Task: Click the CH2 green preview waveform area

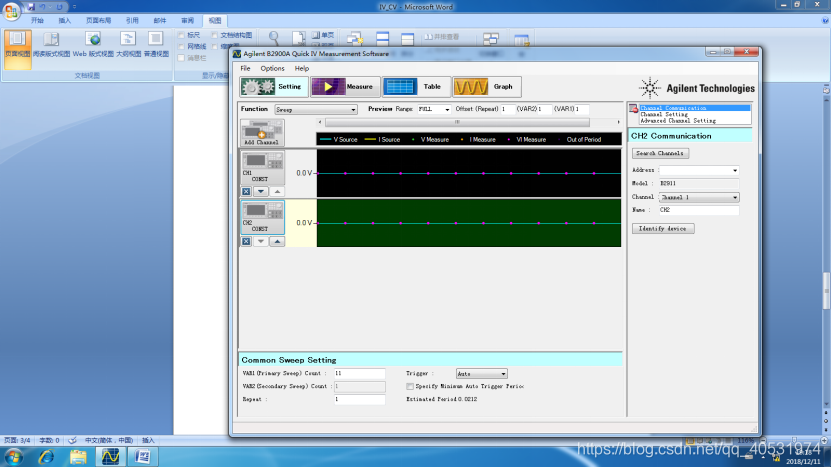Action: 469,223
